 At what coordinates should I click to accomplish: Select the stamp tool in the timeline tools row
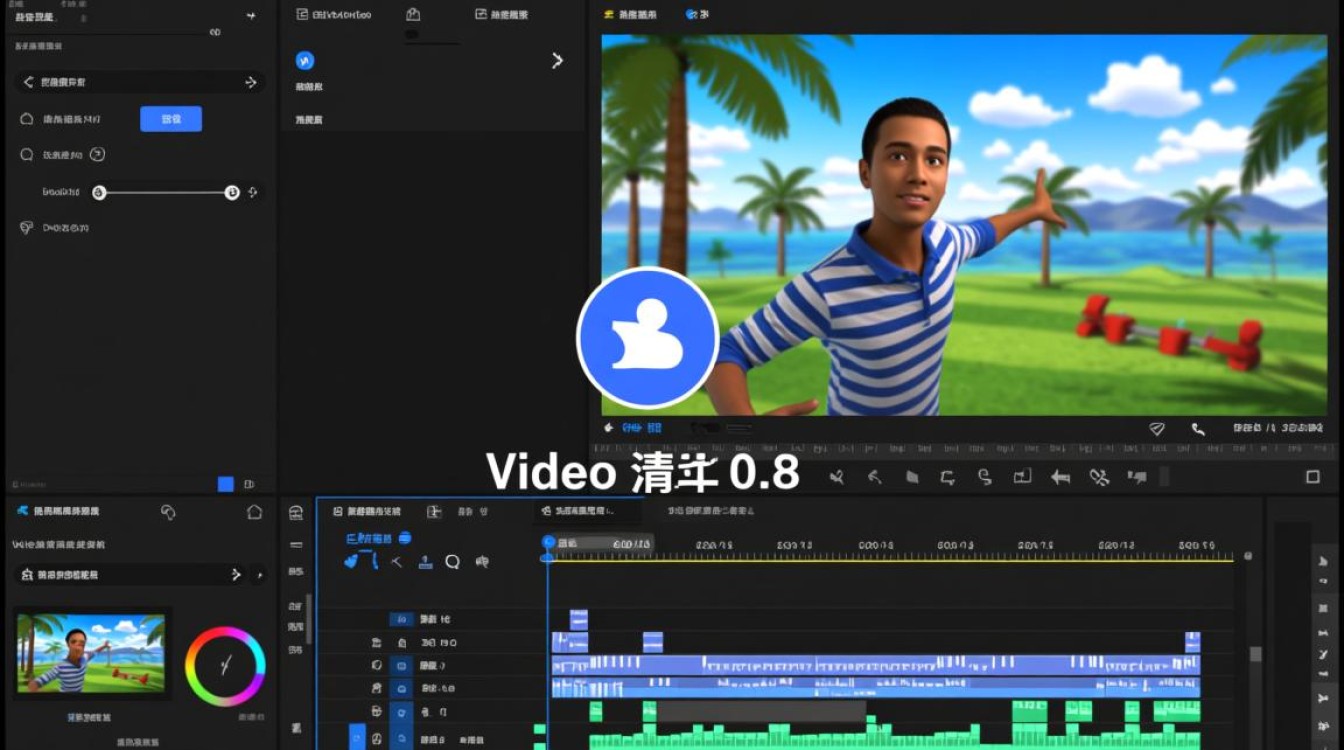click(x=425, y=562)
